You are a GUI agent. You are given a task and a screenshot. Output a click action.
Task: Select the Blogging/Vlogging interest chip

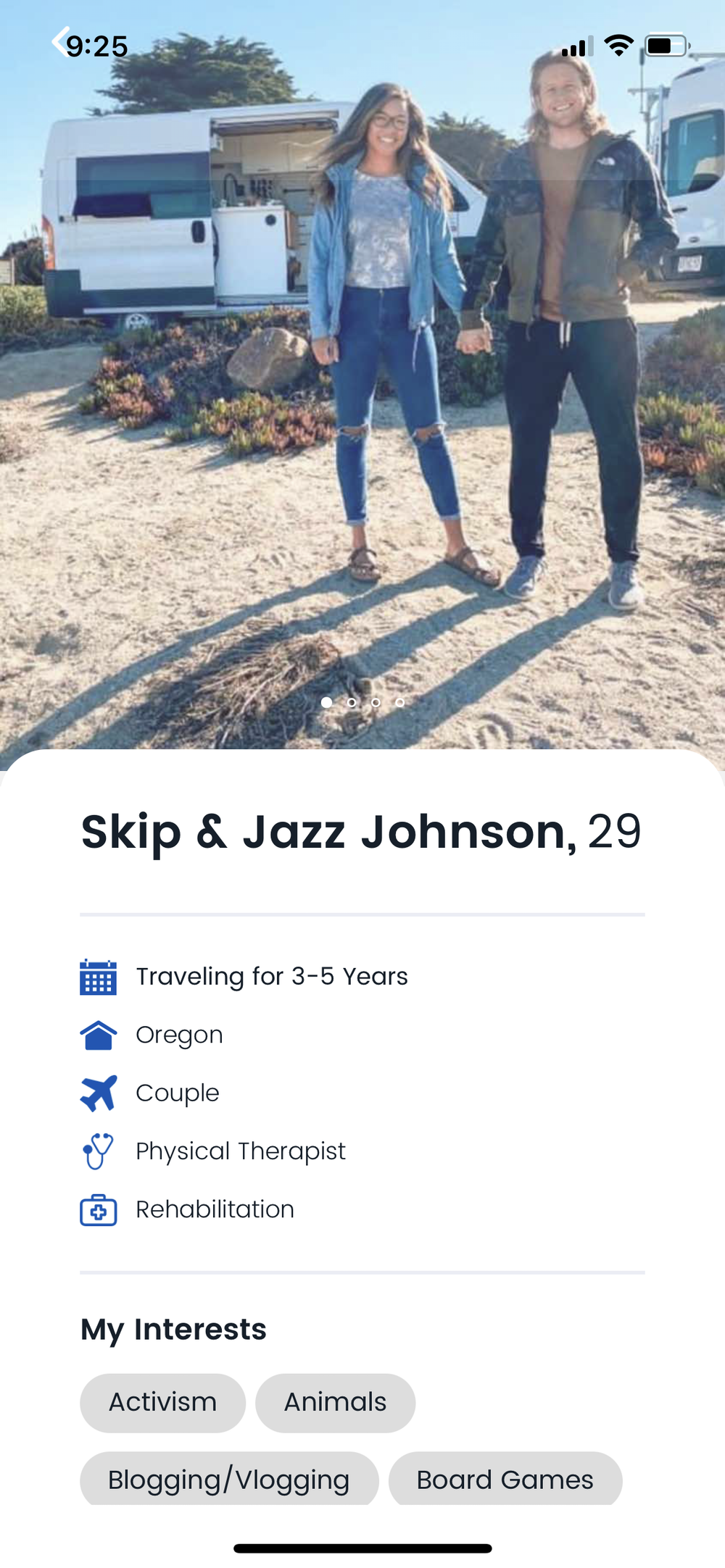point(229,1478)
